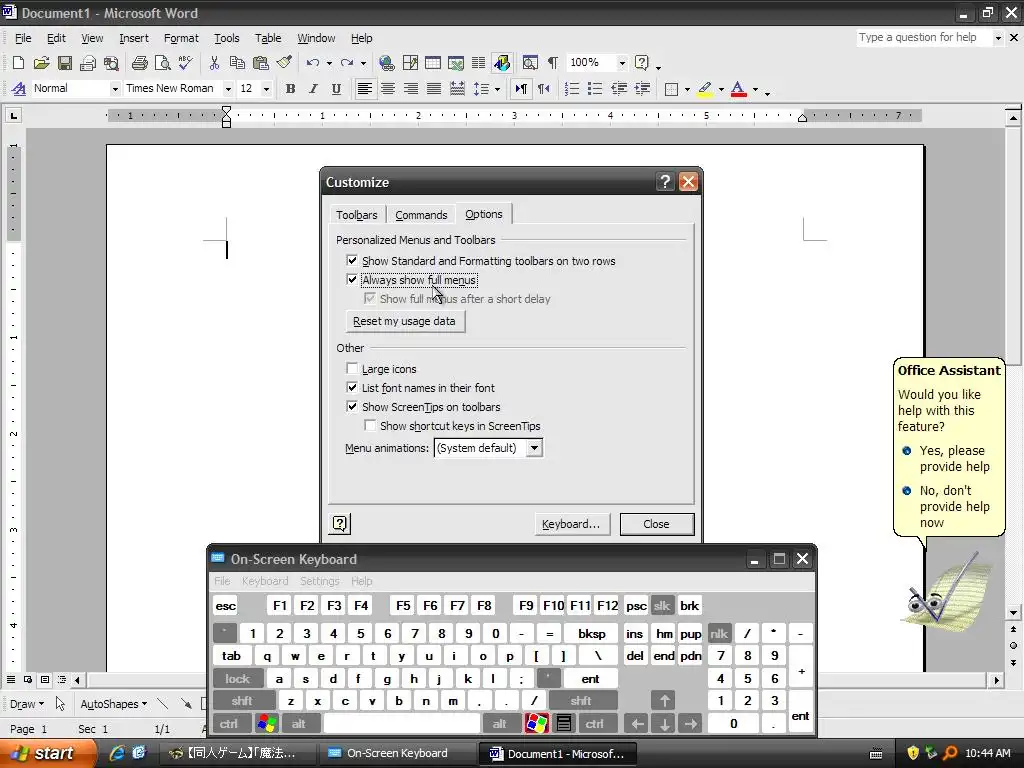Viewport: 1024px width, 768px height.
Task: Click the Undo arrow icon
Action: click(x=313, y=63)
